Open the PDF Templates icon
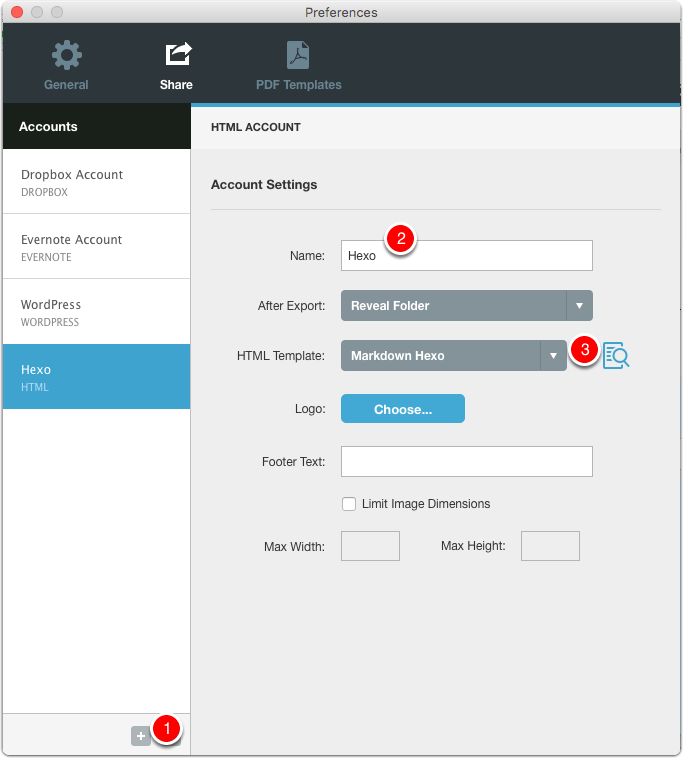The height and width of the screenshot is (758, 683). [x=298, y=55]
